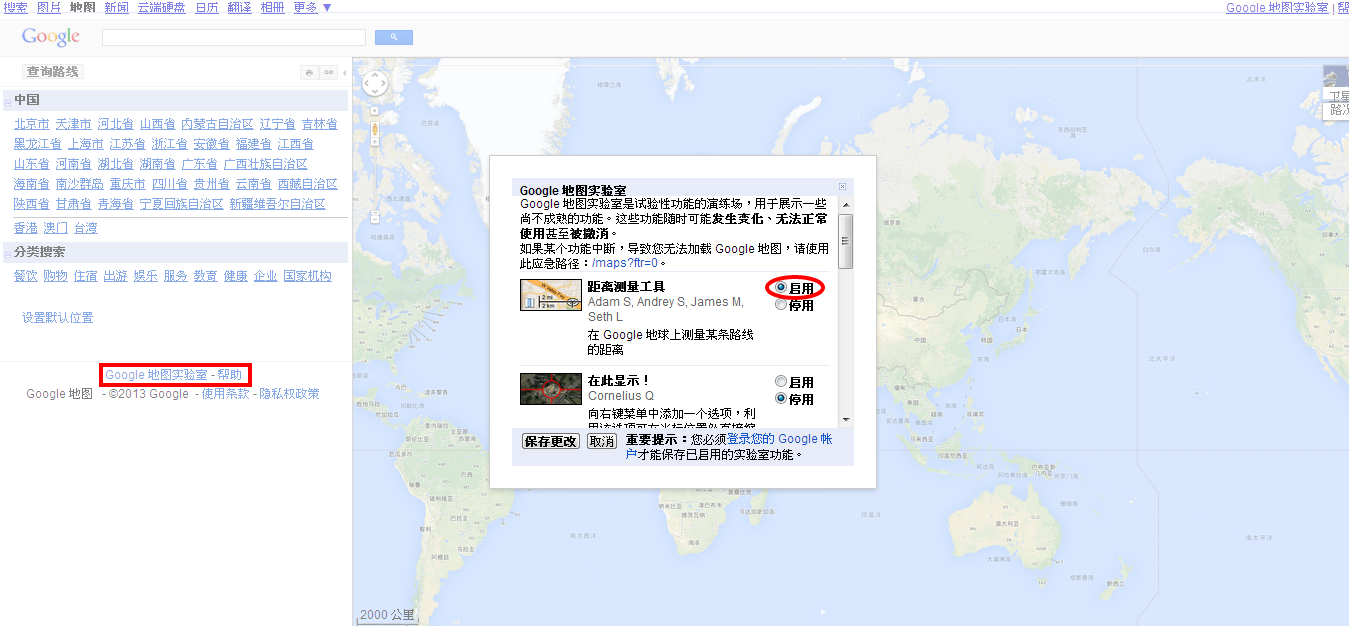Click the 天津市 link
The image size is (1349, 626).
74,124
